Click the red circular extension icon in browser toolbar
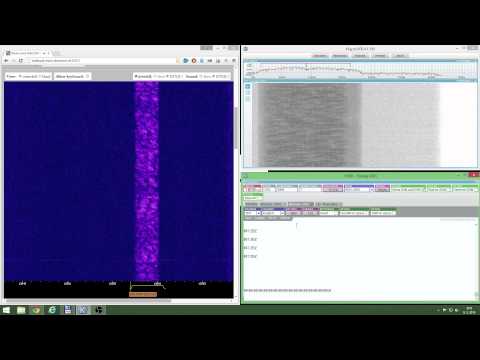 [194, 61]
